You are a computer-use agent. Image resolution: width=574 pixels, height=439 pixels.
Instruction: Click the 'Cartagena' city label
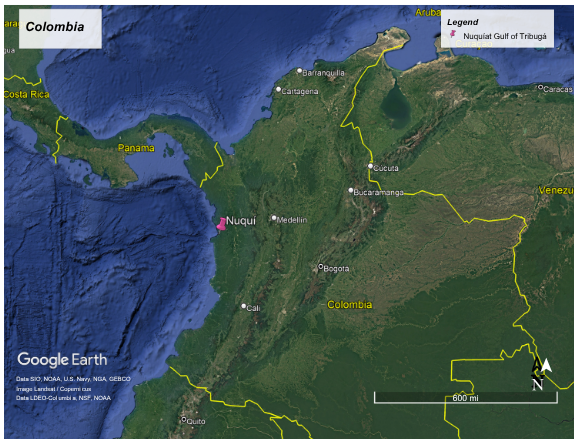(x=300, y=92)
